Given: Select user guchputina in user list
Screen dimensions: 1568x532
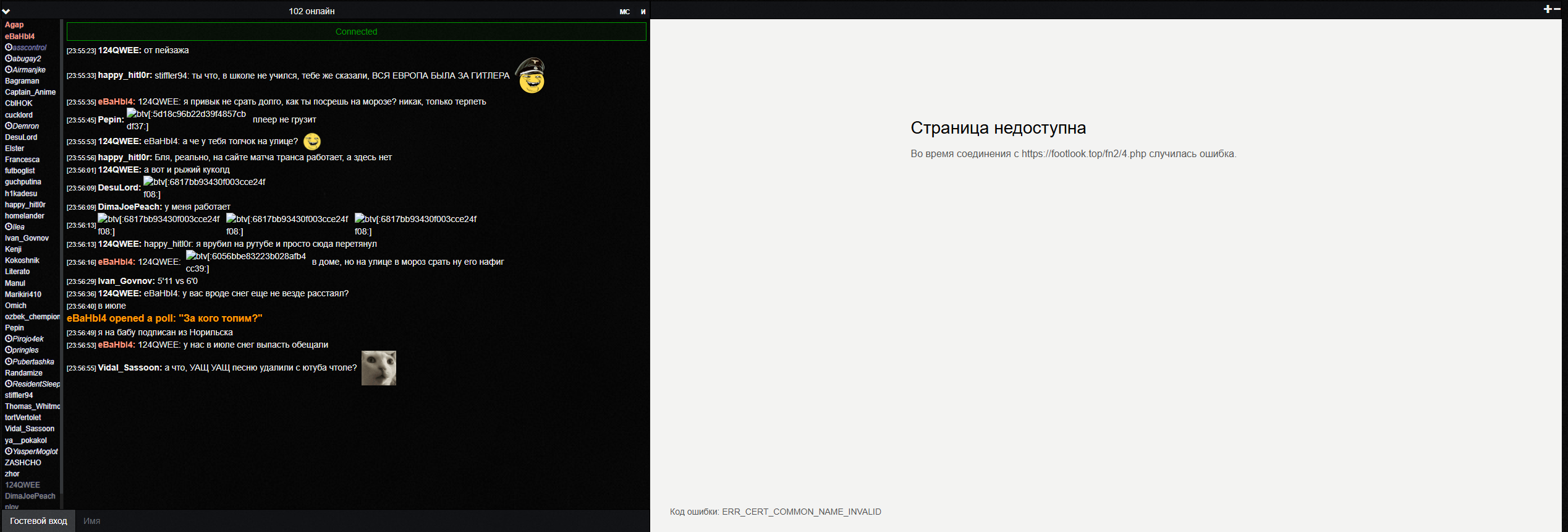Looking at the screenshot, I should [x=23, y=182].
